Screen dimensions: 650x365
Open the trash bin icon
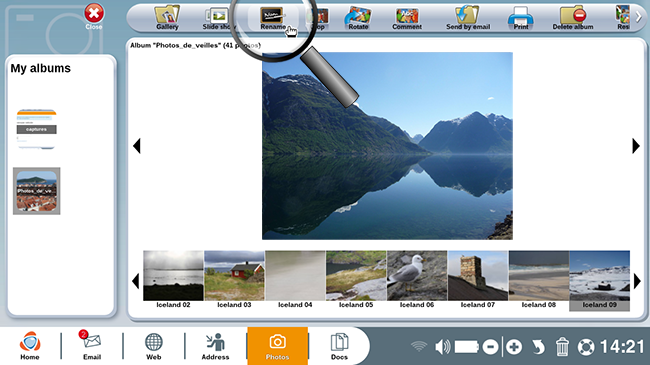click(x=562, y=347)
